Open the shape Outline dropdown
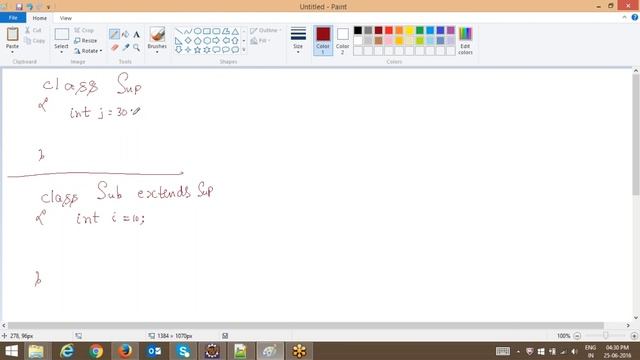The image size is (640, 360). [266, 30]
